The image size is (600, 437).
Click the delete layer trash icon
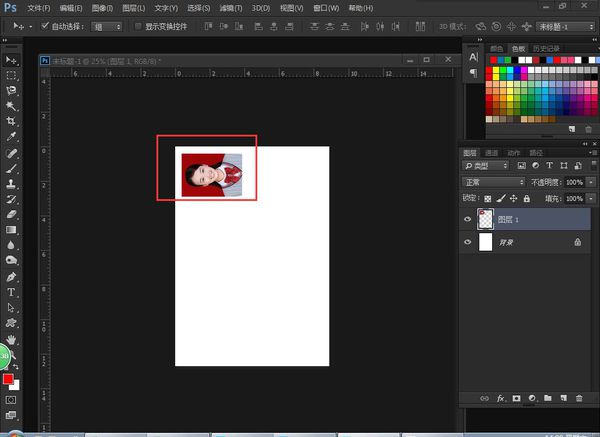coord(578,398)
